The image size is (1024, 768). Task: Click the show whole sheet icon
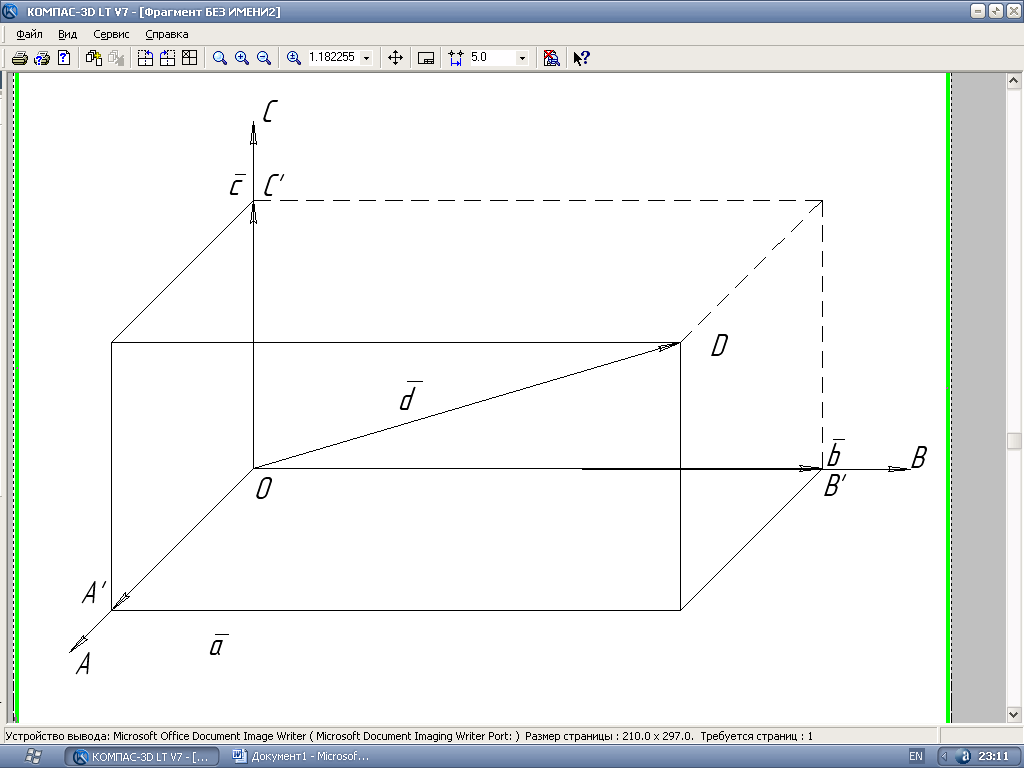coord(426,58)
